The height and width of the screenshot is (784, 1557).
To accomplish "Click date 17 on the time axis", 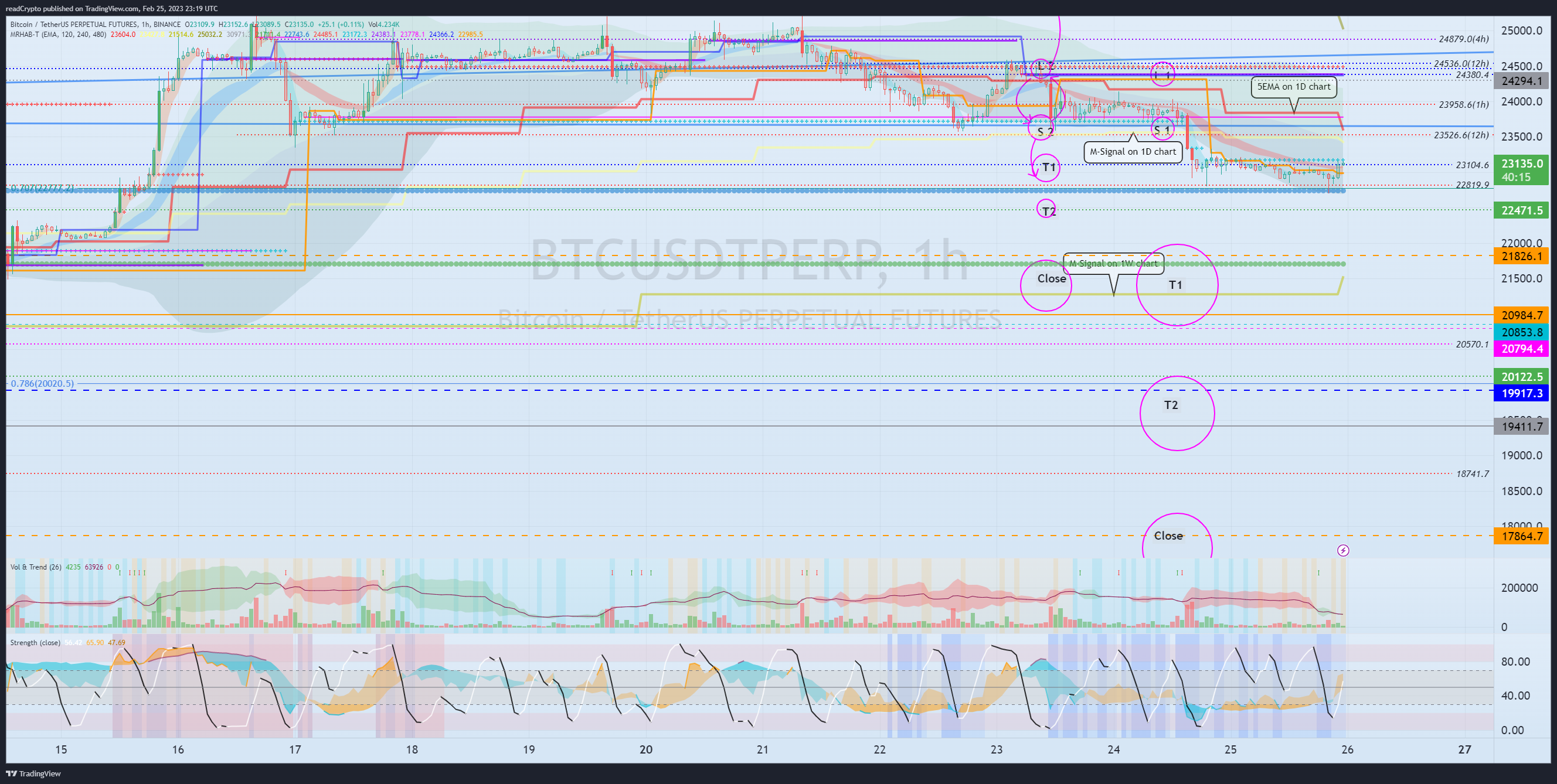I will [x=294, y=749].
